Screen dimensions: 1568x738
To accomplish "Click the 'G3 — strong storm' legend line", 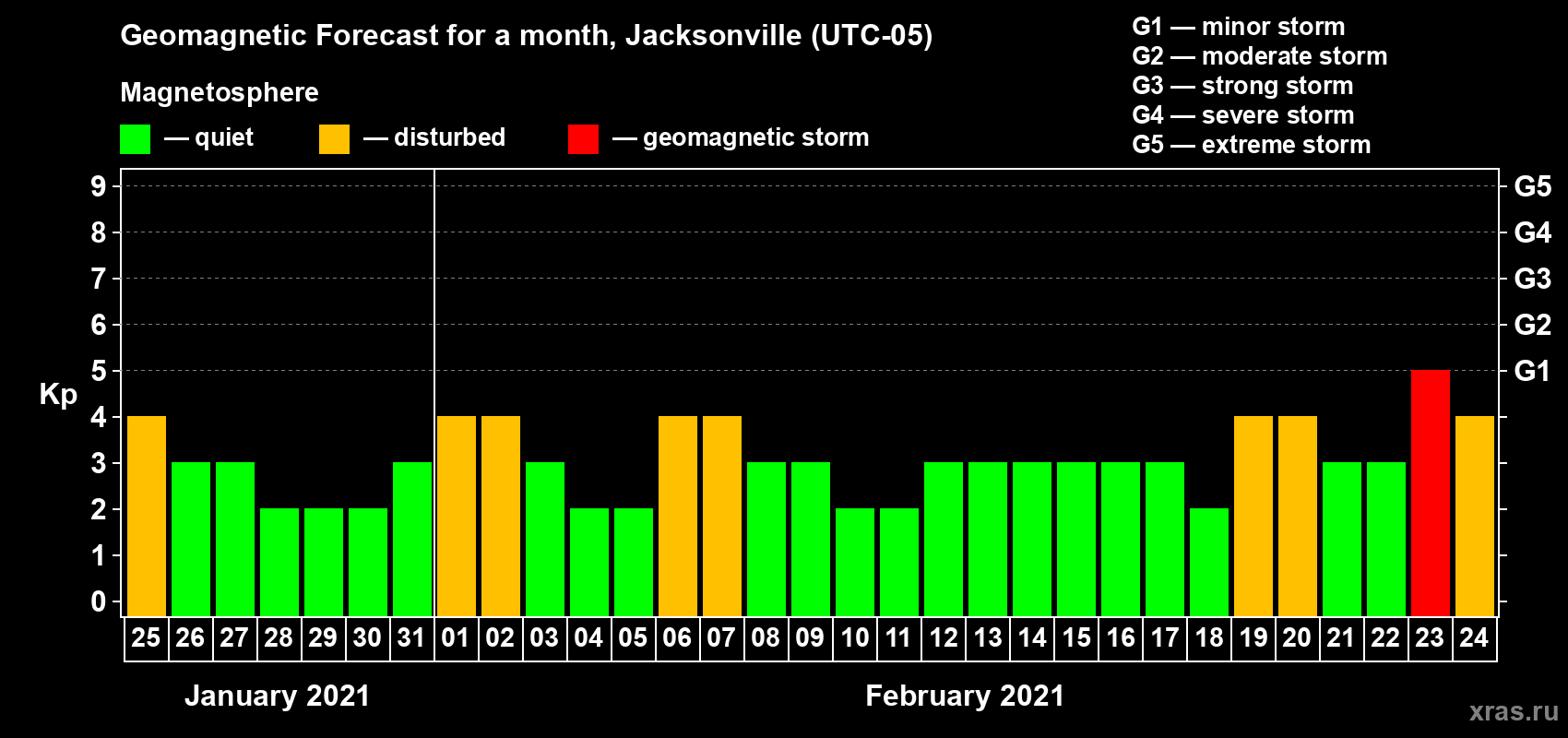I will coord(1242,86).
